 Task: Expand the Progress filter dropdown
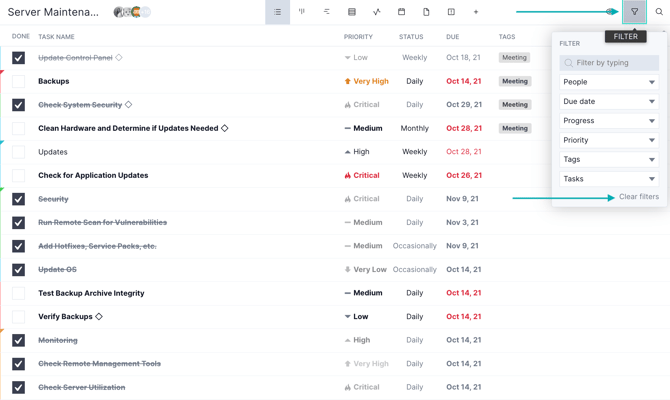click(x=609, y=121)
